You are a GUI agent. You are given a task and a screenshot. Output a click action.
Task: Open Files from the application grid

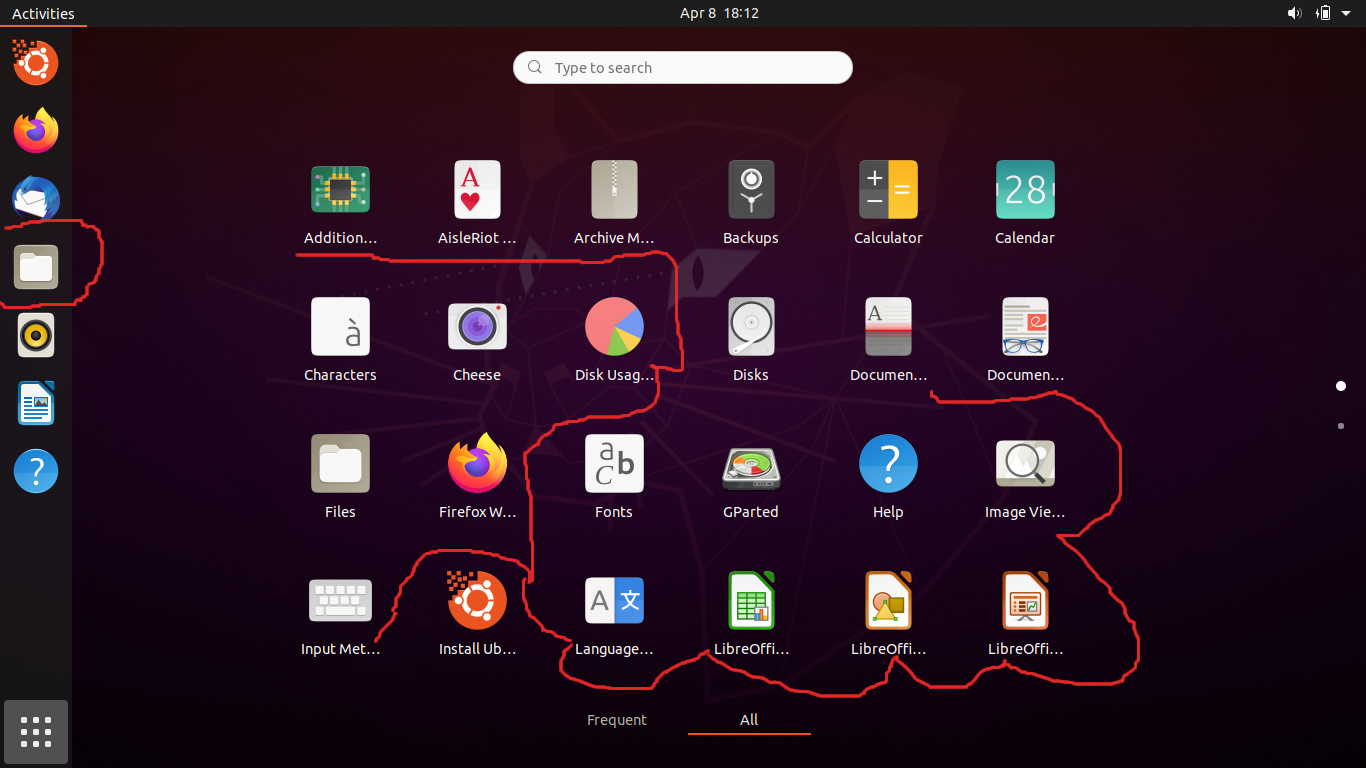click(340, 464)
